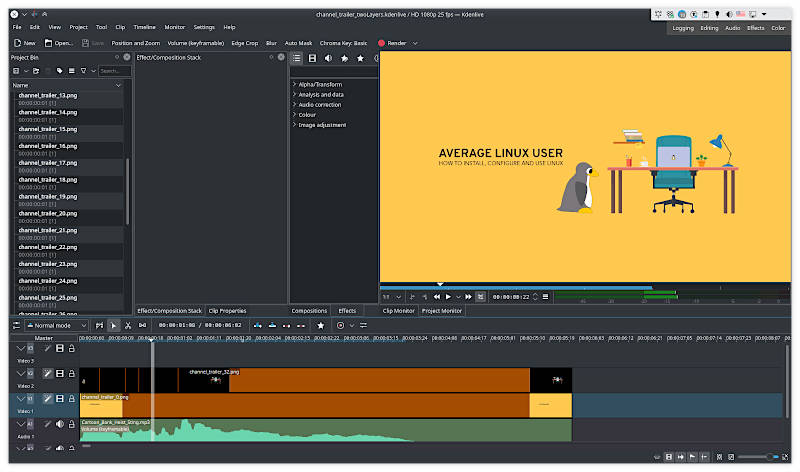Add a clip via Project Bin add icon
The width and height of the screenshot is (800, 472).
[16, 71]
